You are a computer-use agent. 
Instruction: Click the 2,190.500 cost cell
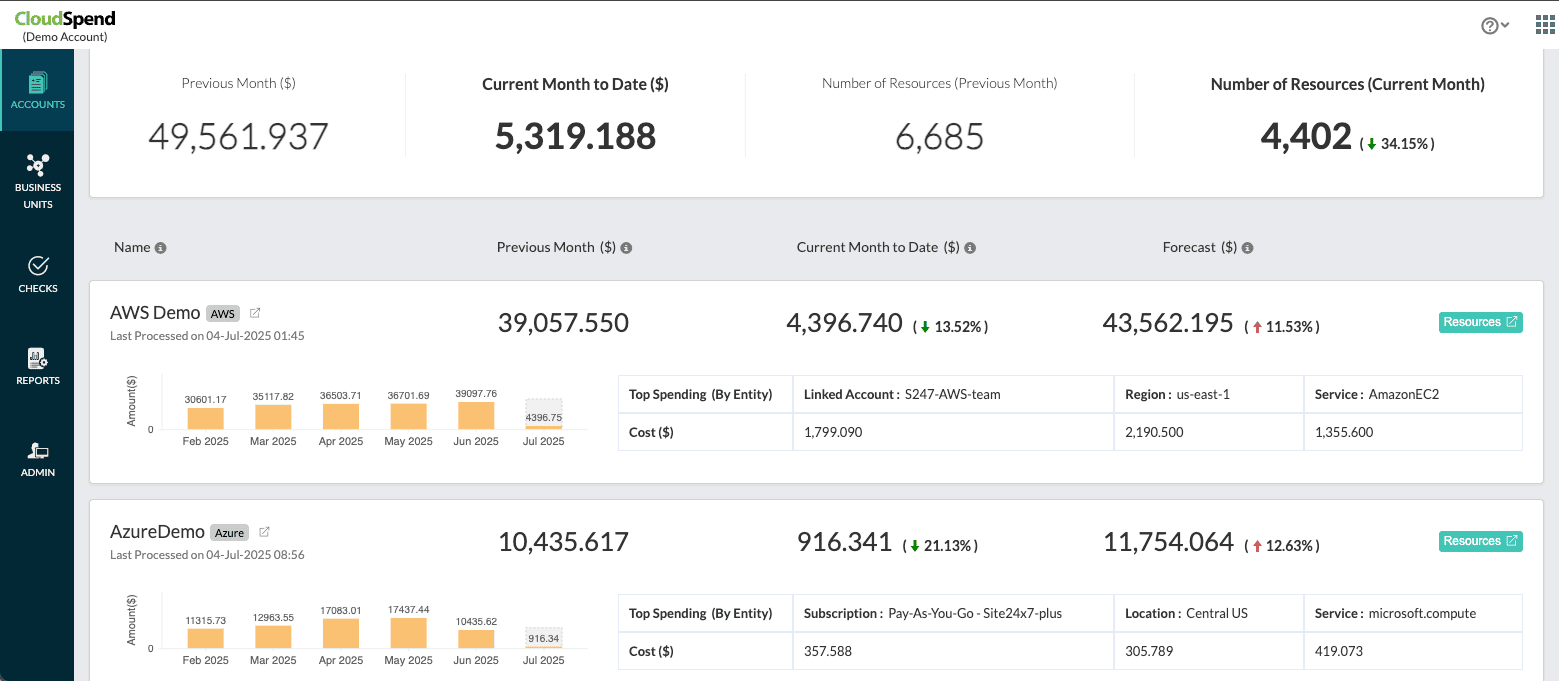[1209, 432]
